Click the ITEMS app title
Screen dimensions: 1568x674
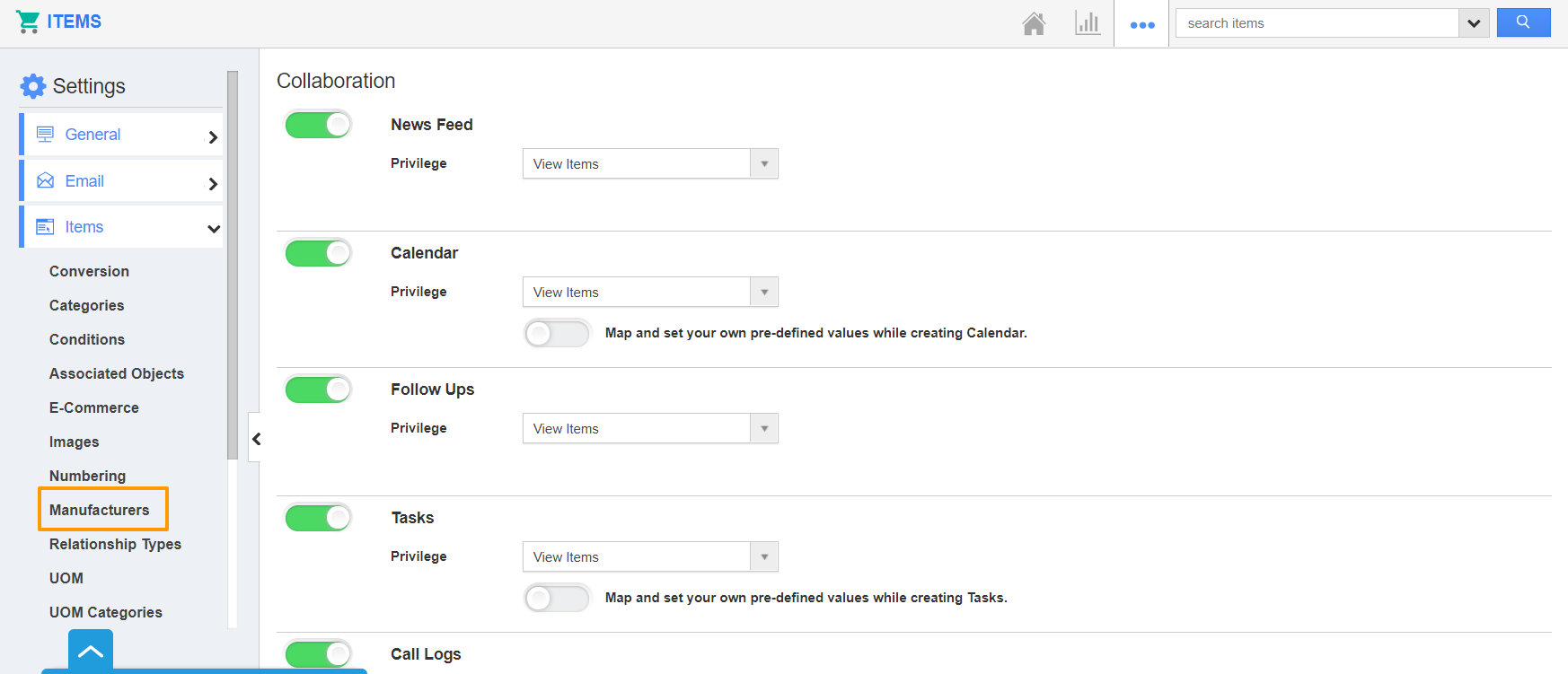(75, 22)
